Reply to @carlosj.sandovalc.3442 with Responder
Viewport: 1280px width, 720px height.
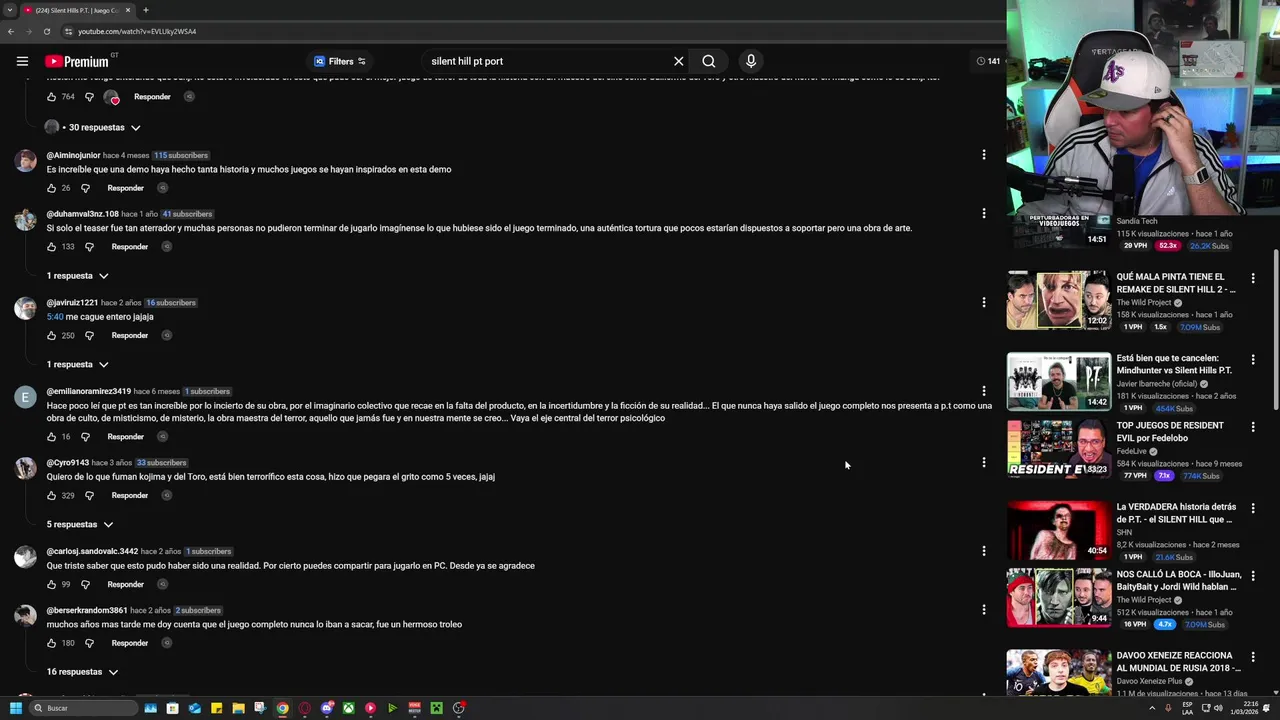(126, 585)
